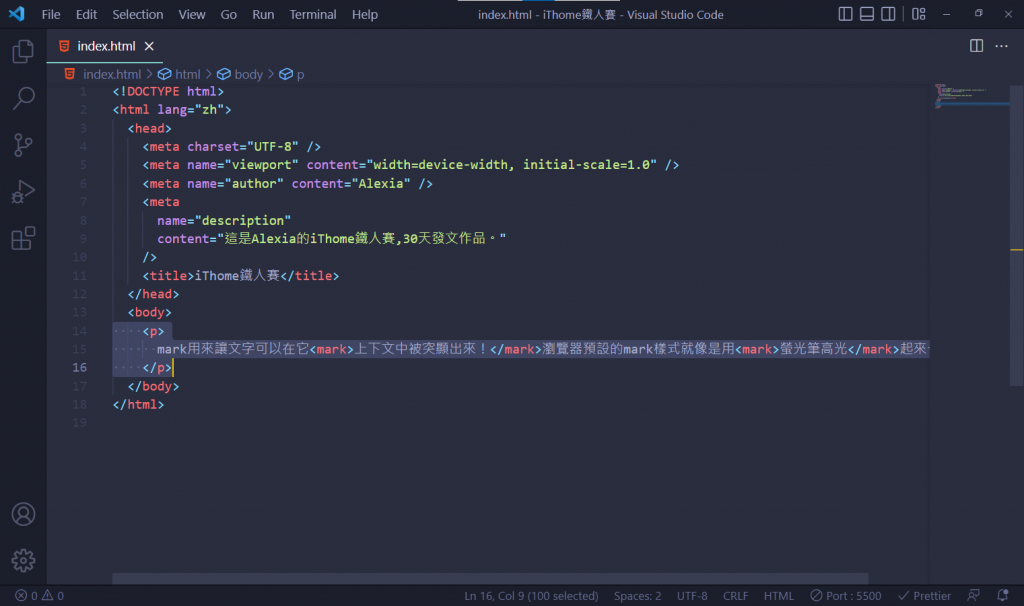This screenshot has width=1024, height=606.
Task: Click the closing </body> tag
Action: point(153,387)
